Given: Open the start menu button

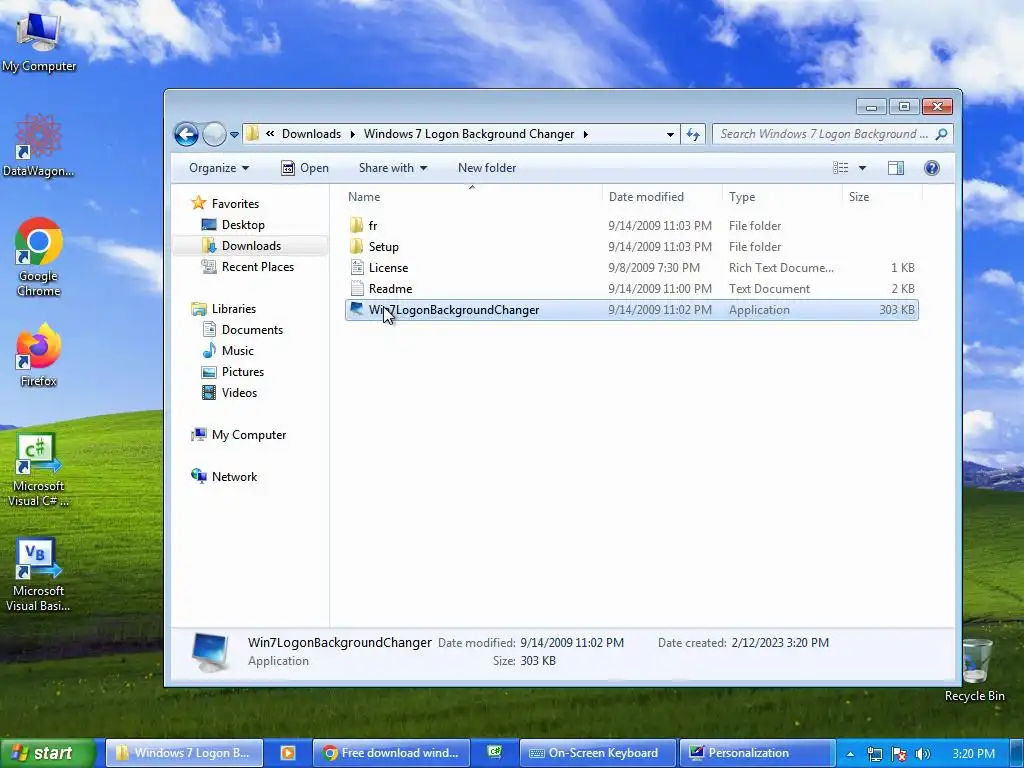Looking at the screenshot, I should point(46,753).
